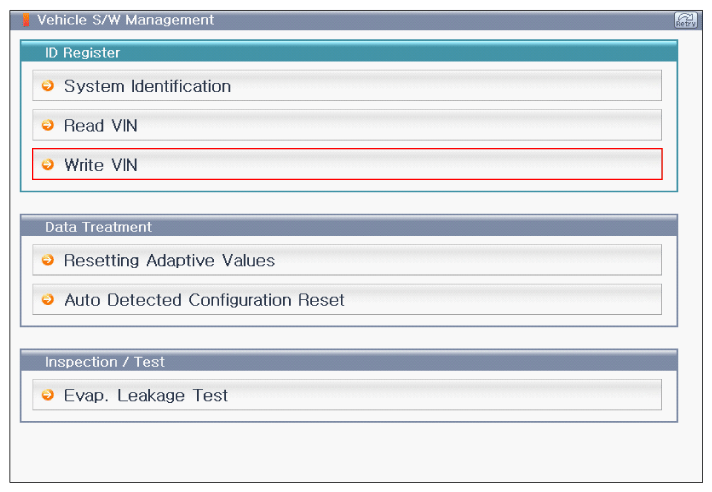Click the ID Register section header
Screen dimensions: 712x492
[82, 52]
